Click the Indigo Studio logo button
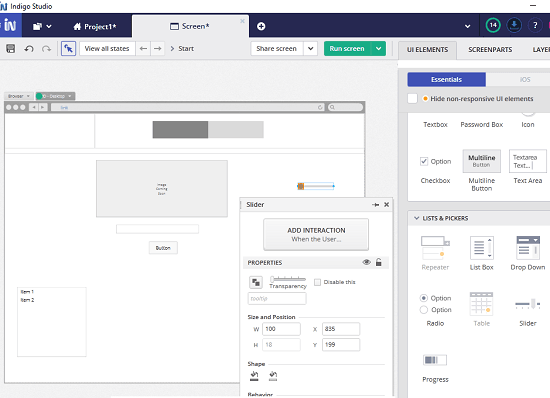 (x=11, y=26)
